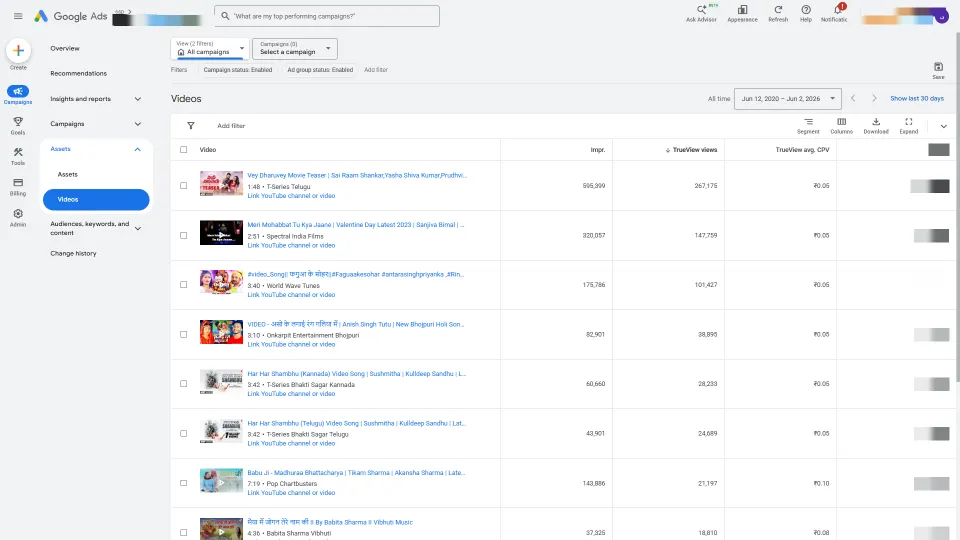The image size is (960, 540).
Task: Click Show last 30 days
Action: 917,99
